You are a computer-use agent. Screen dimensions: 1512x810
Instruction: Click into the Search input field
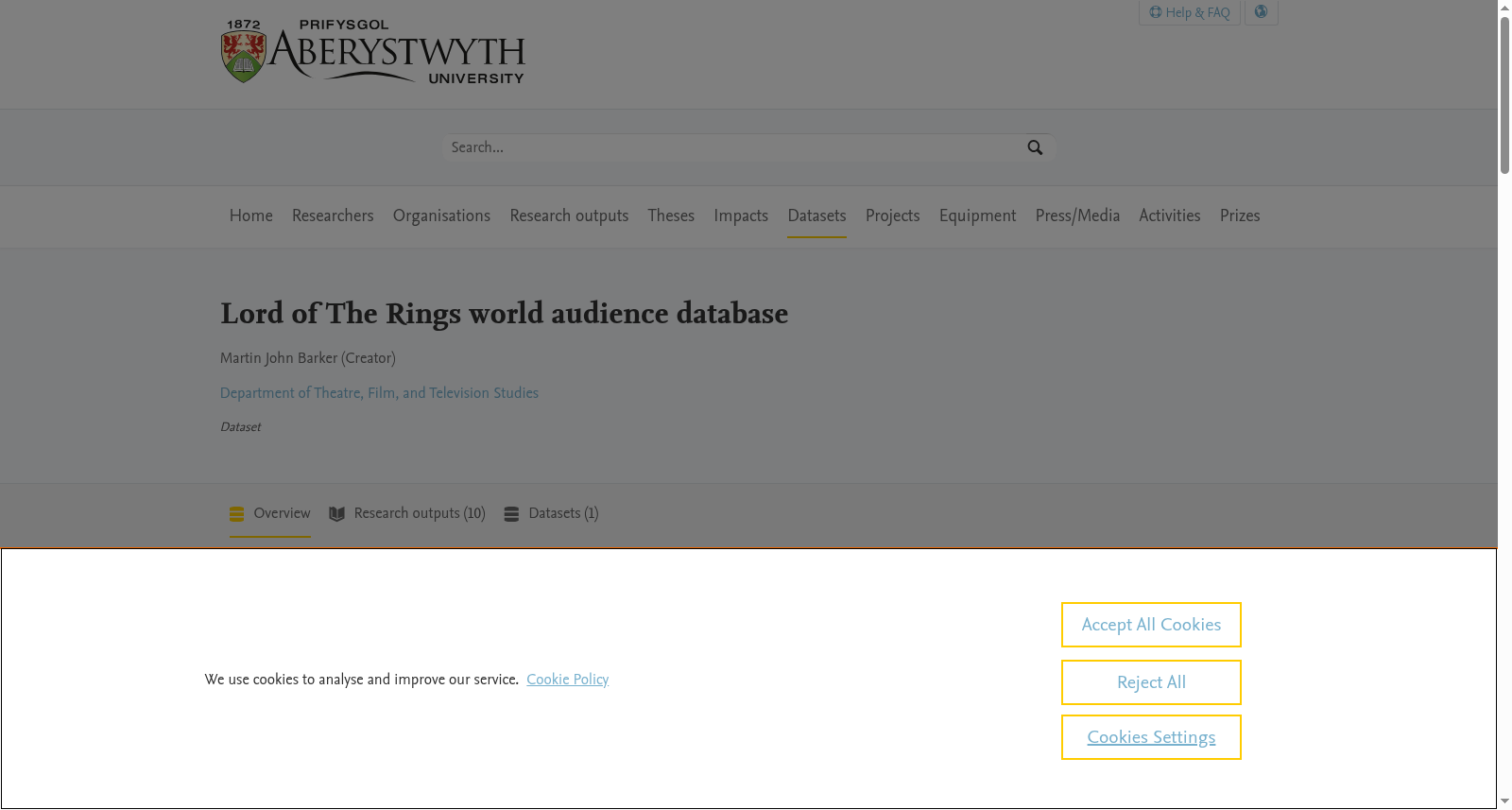point(735,147)
